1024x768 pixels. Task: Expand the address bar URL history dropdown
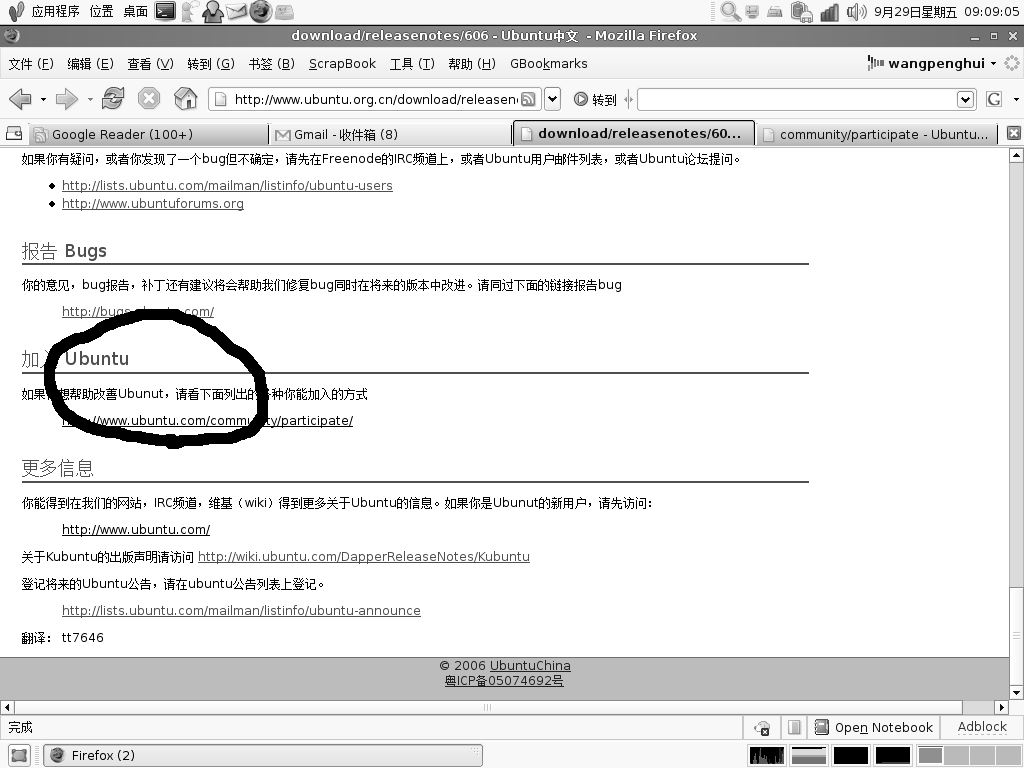(552, 99)
